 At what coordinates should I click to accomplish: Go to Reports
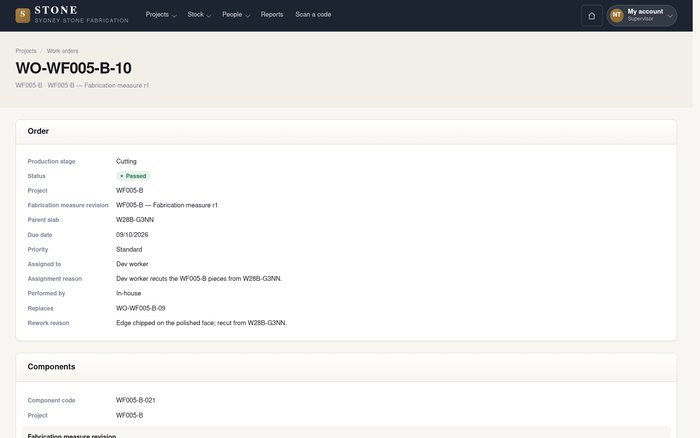click(x=272, y=15)
